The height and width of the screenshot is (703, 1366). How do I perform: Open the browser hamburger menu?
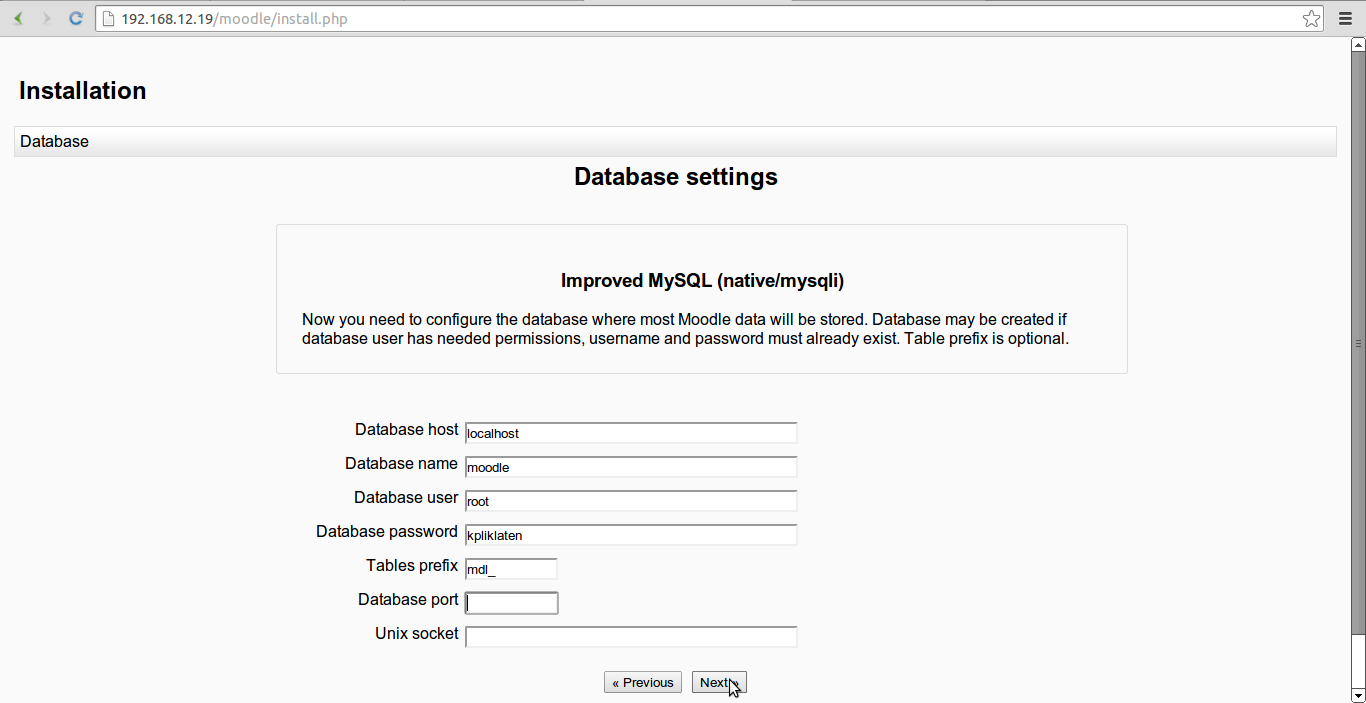pyautogui.click(x=1345, y=18)
